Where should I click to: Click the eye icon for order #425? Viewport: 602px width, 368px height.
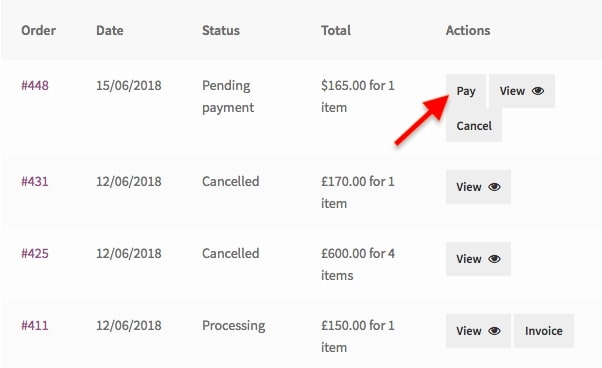494,259
